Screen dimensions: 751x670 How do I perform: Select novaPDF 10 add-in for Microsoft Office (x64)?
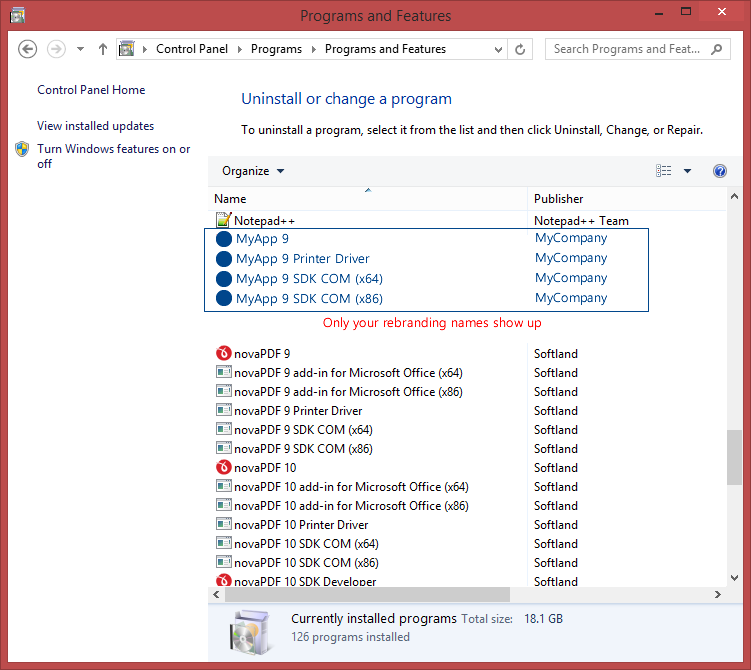[x=351, y=487]
